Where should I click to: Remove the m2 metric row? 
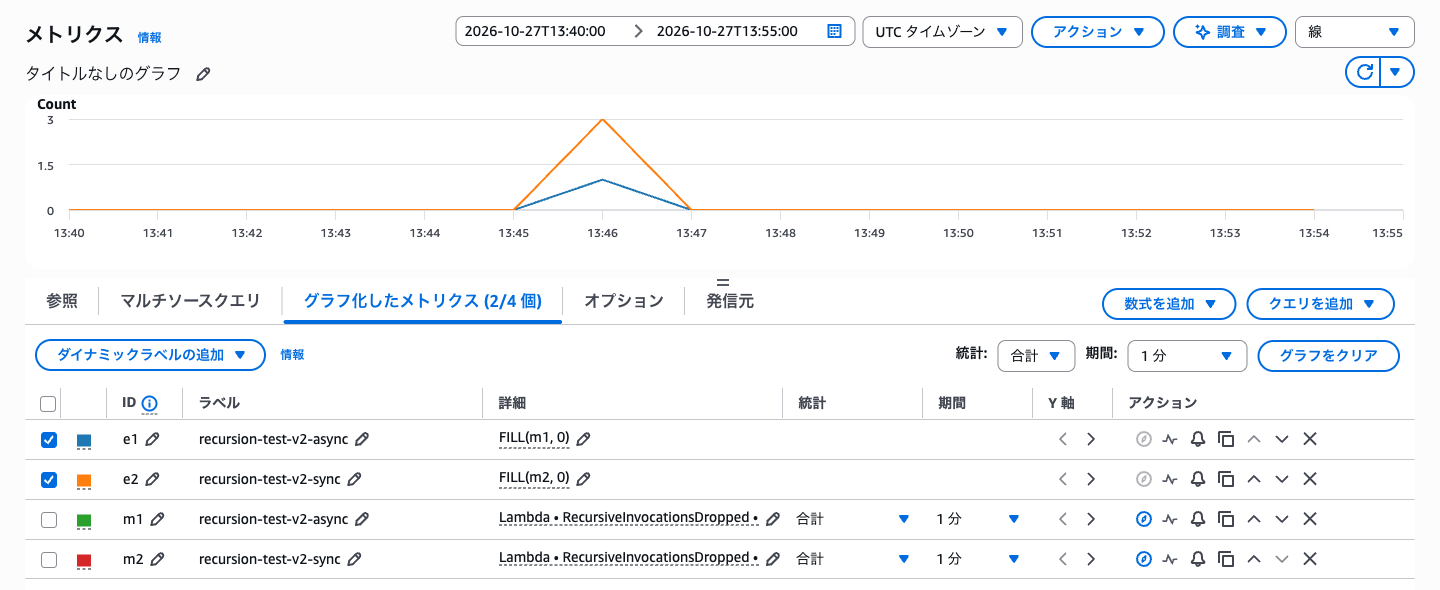1310,559
